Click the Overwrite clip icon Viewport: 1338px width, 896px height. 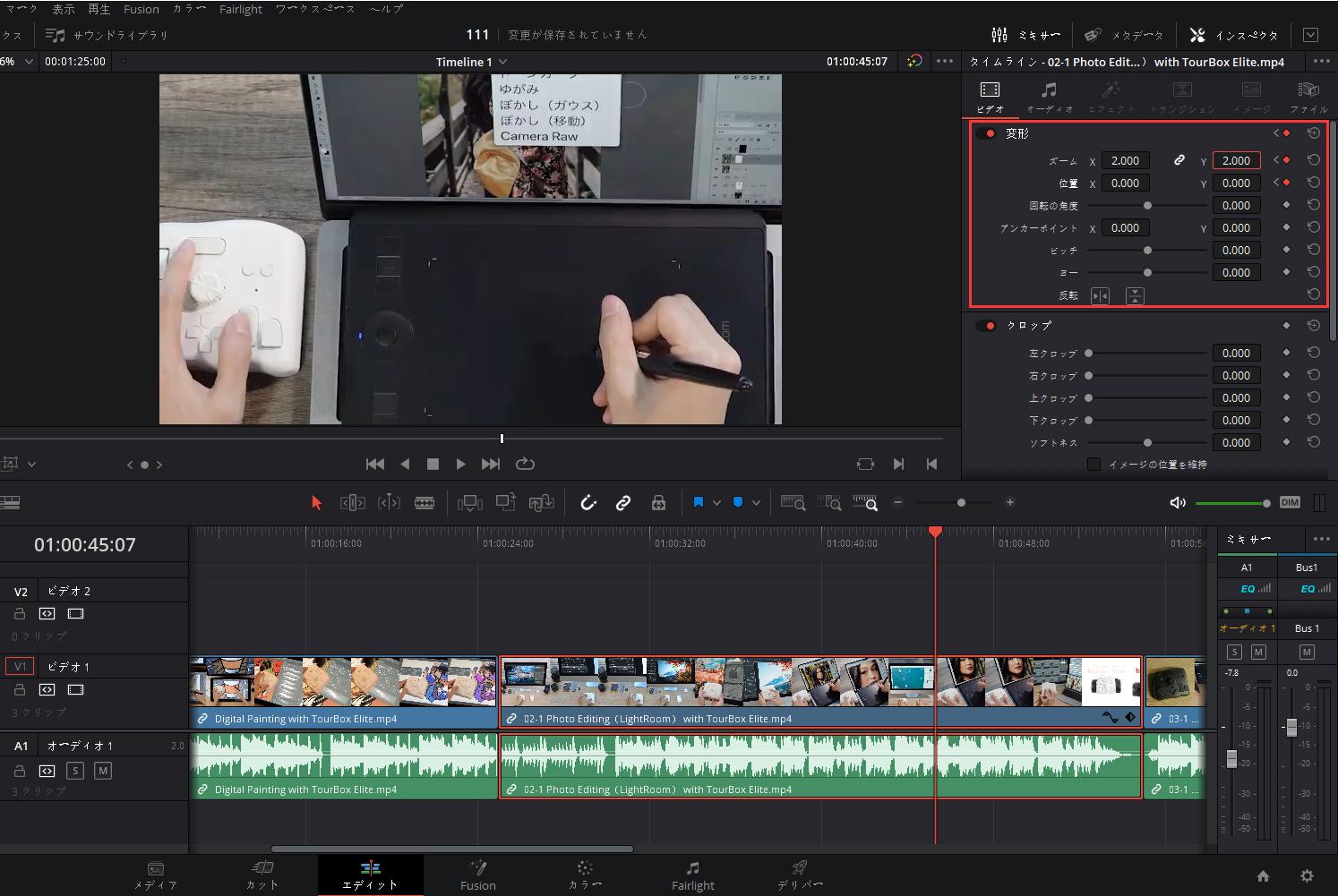pos(506,503)
